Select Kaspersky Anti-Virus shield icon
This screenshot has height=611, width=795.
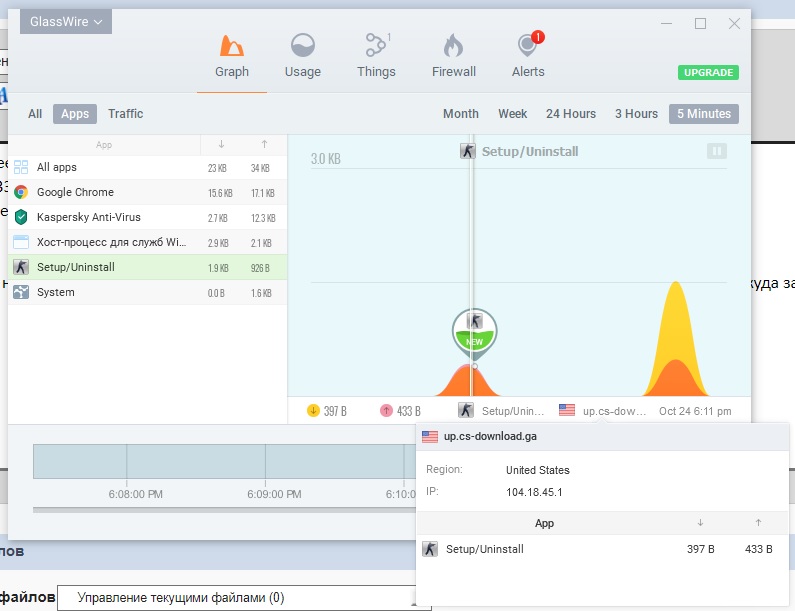pos(21,217)
